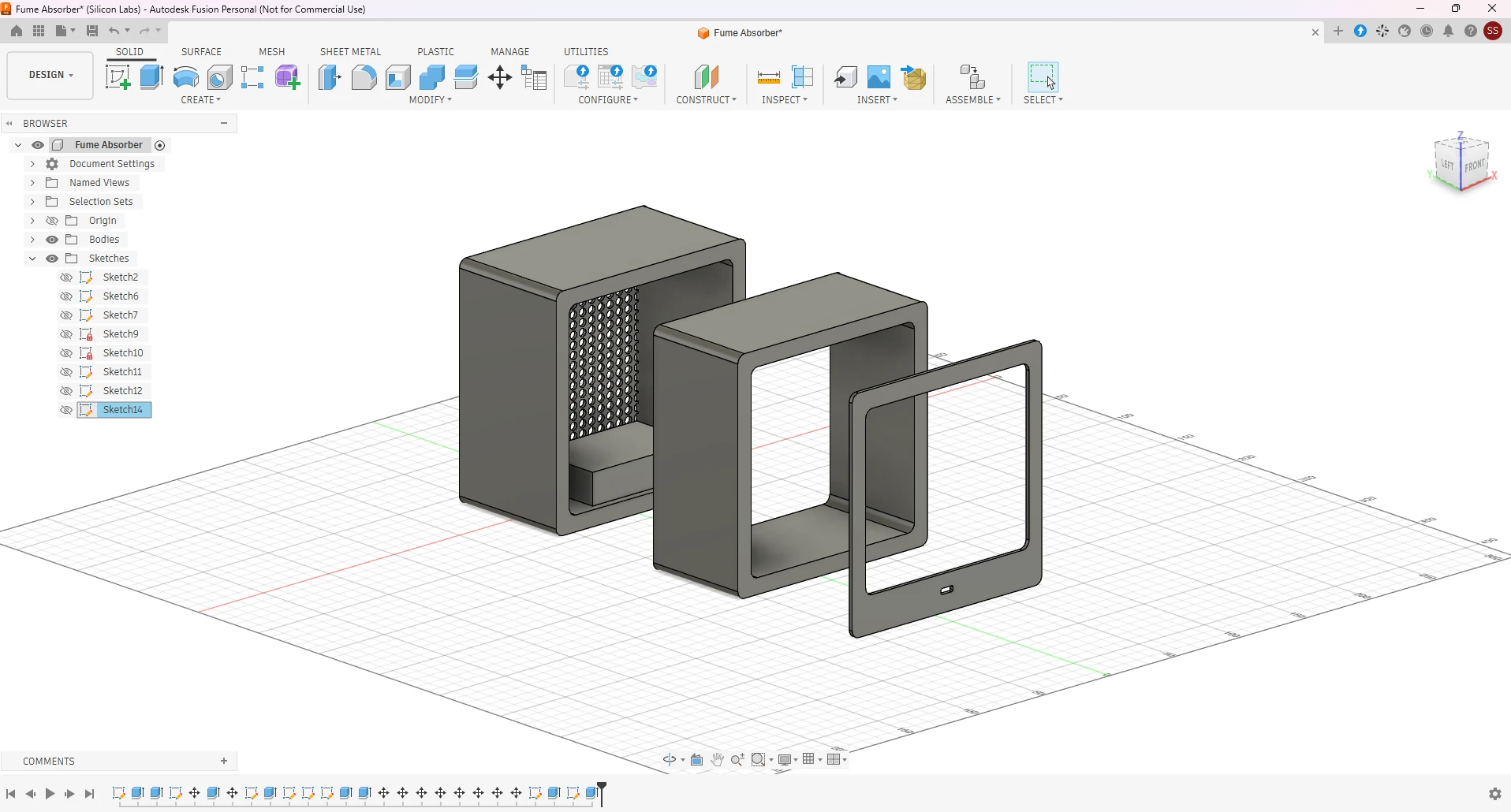Choose the Hole tool icon
This screenshot has width=1511, height=812.
[220, 77]
